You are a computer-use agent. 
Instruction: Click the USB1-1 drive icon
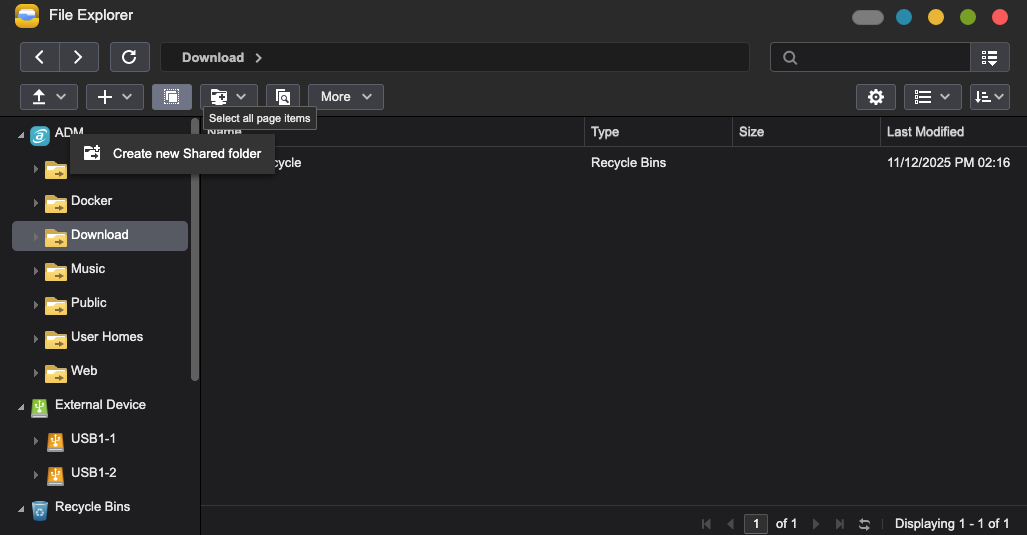[56, 442]
